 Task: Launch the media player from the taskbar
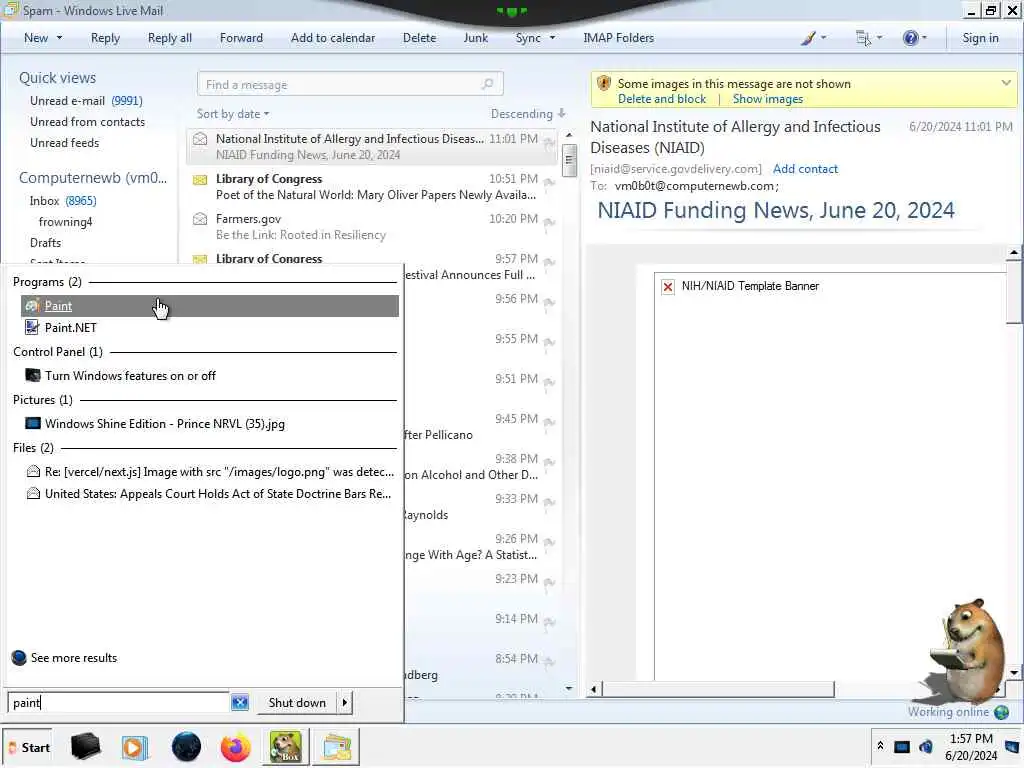point(135,747)
